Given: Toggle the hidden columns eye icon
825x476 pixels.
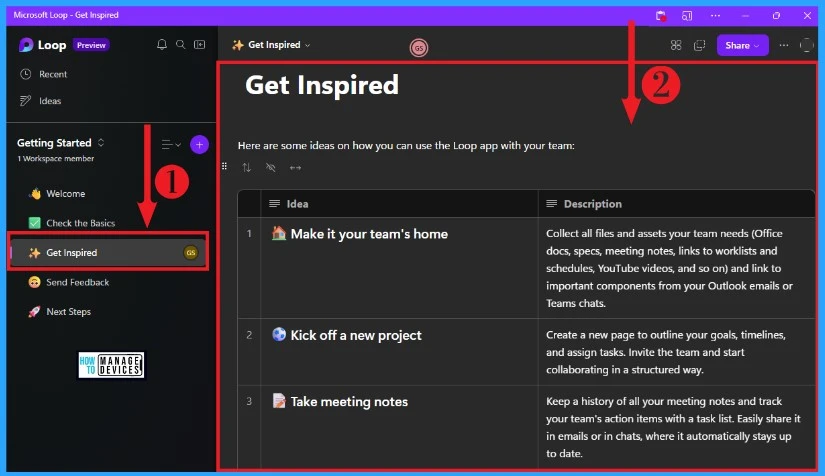Looking at the screenshot, I should (x=271, y=168).
